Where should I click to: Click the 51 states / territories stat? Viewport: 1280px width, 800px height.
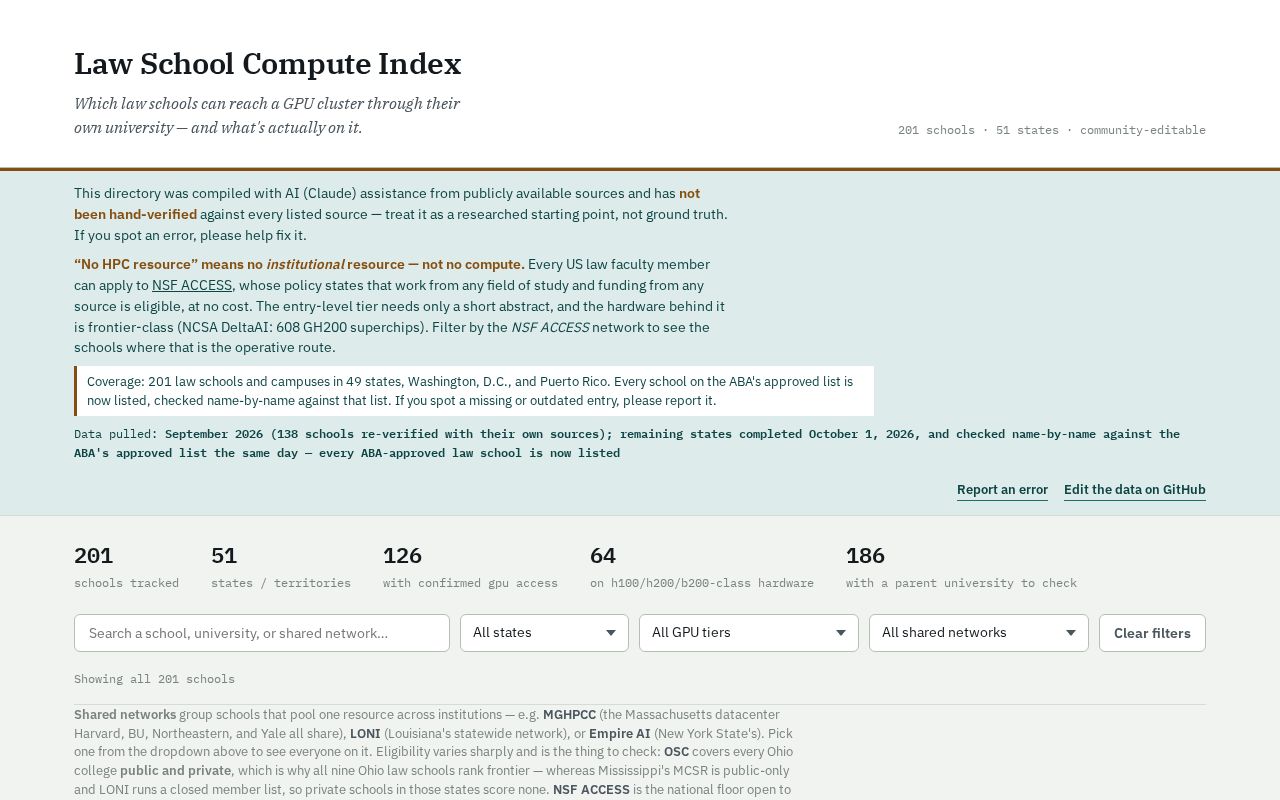pyautogui.click(x=281, y=567)
